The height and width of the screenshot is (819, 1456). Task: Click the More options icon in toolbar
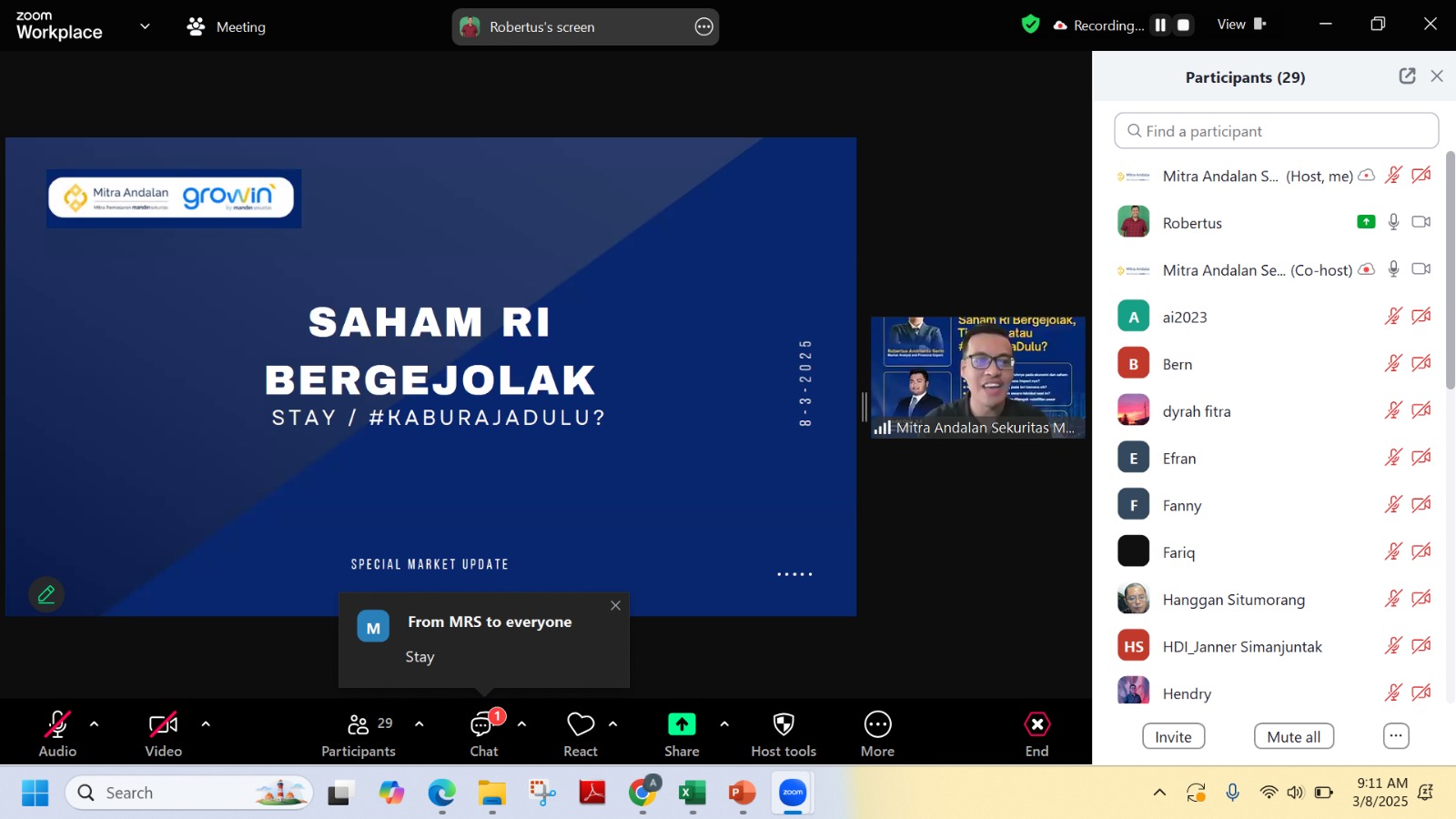click(x=877, y=724)
